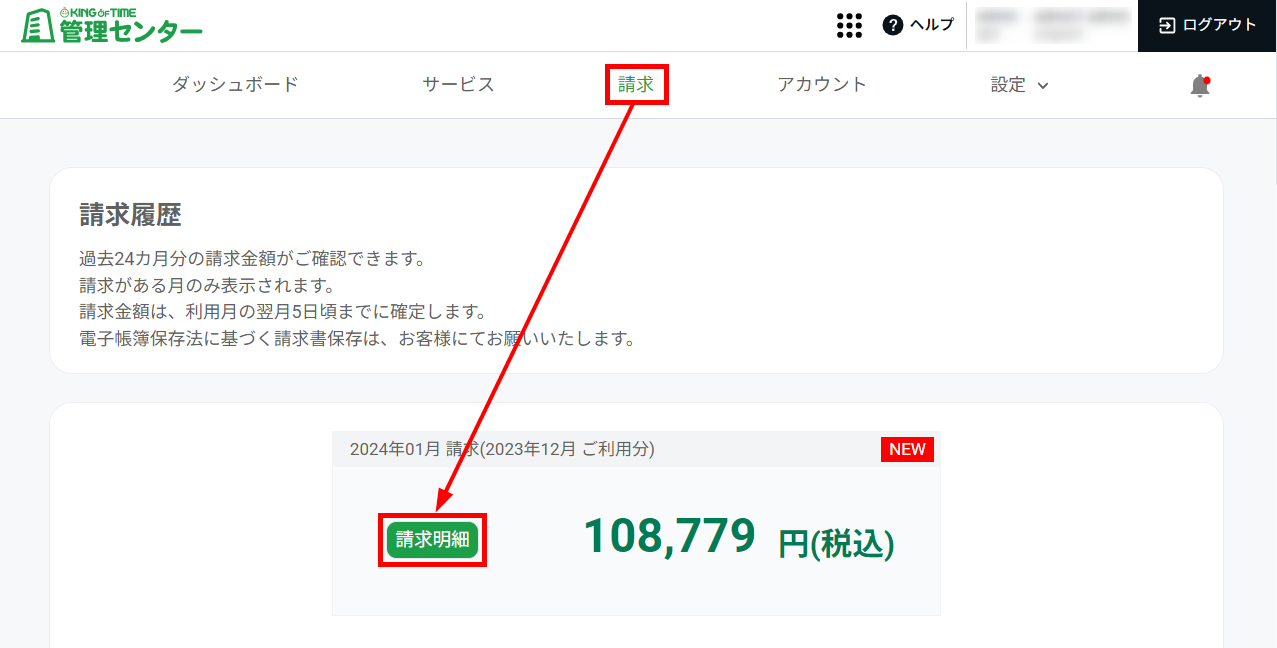Go to the アカウント tab
This screenshot has height=648, width=1277.
[822, 85]
